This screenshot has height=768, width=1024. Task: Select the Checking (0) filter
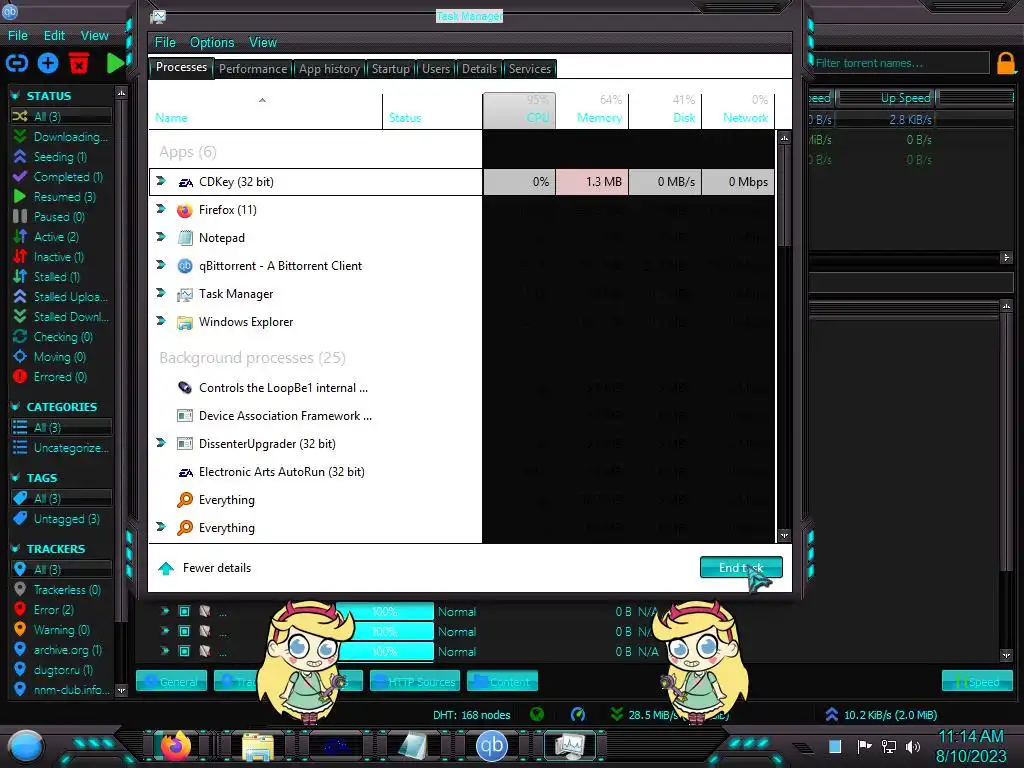61,336
